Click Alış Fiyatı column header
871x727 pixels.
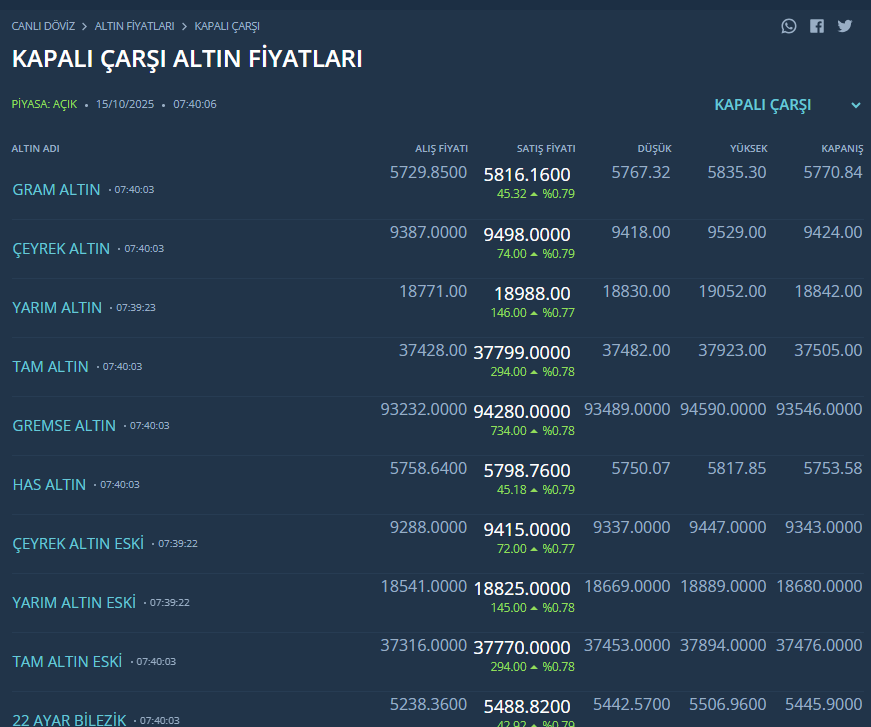[x=441, y=149]
